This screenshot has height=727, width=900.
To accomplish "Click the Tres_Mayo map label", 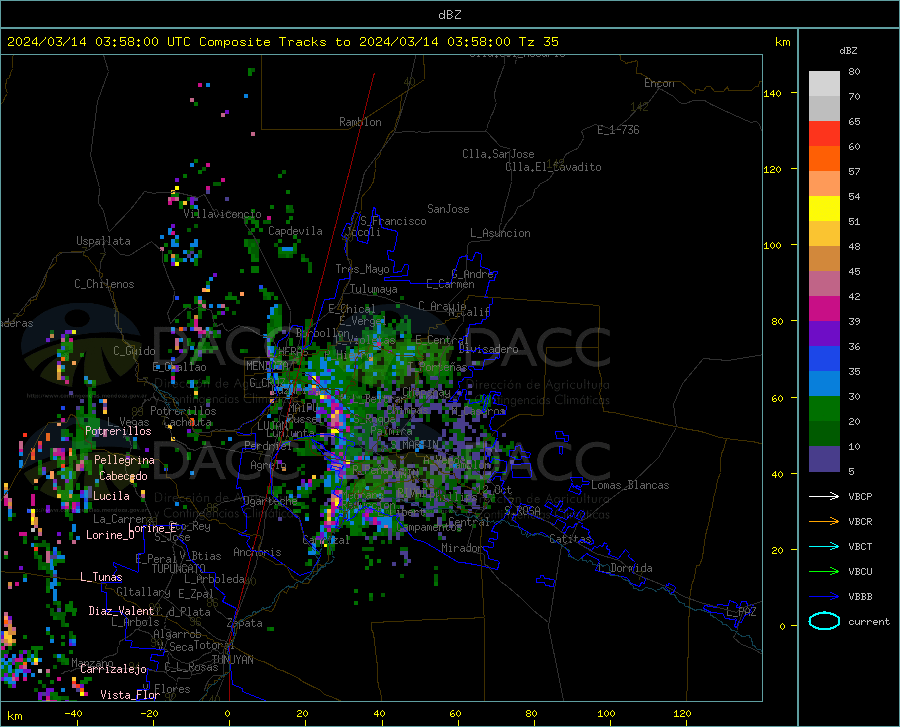I will point(362,269).
